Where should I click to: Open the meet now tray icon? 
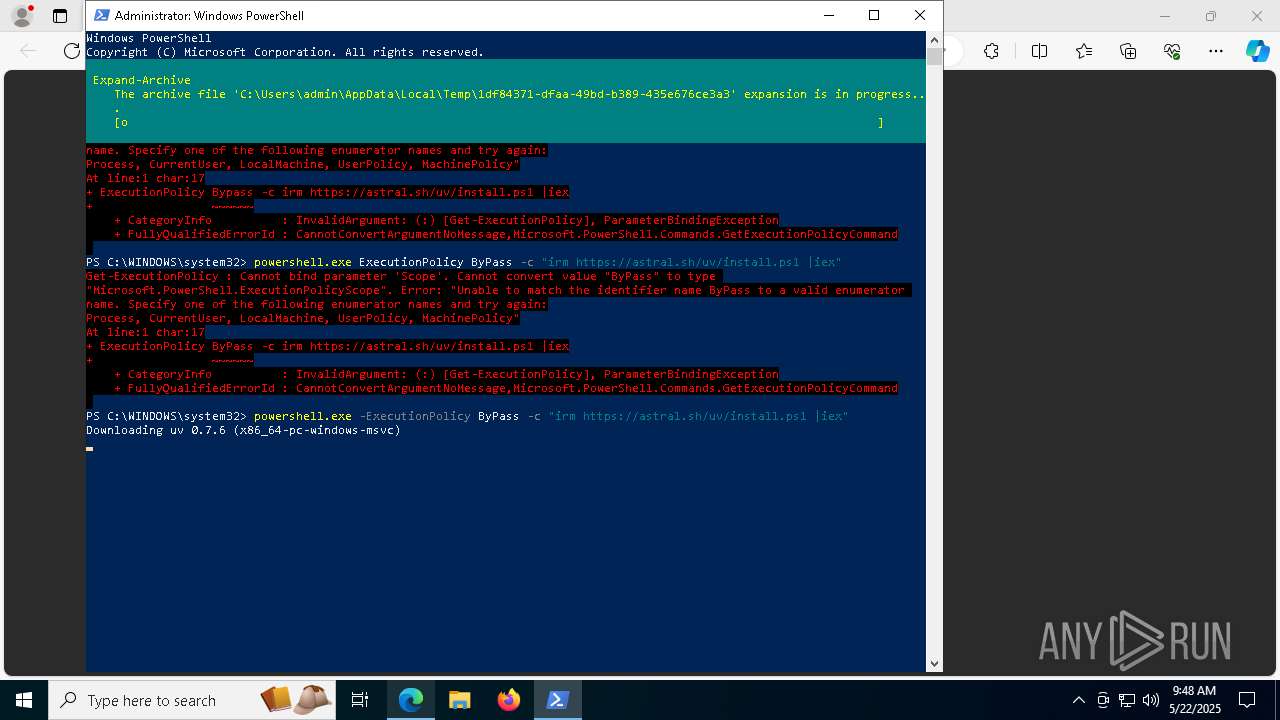point(1103,700)
